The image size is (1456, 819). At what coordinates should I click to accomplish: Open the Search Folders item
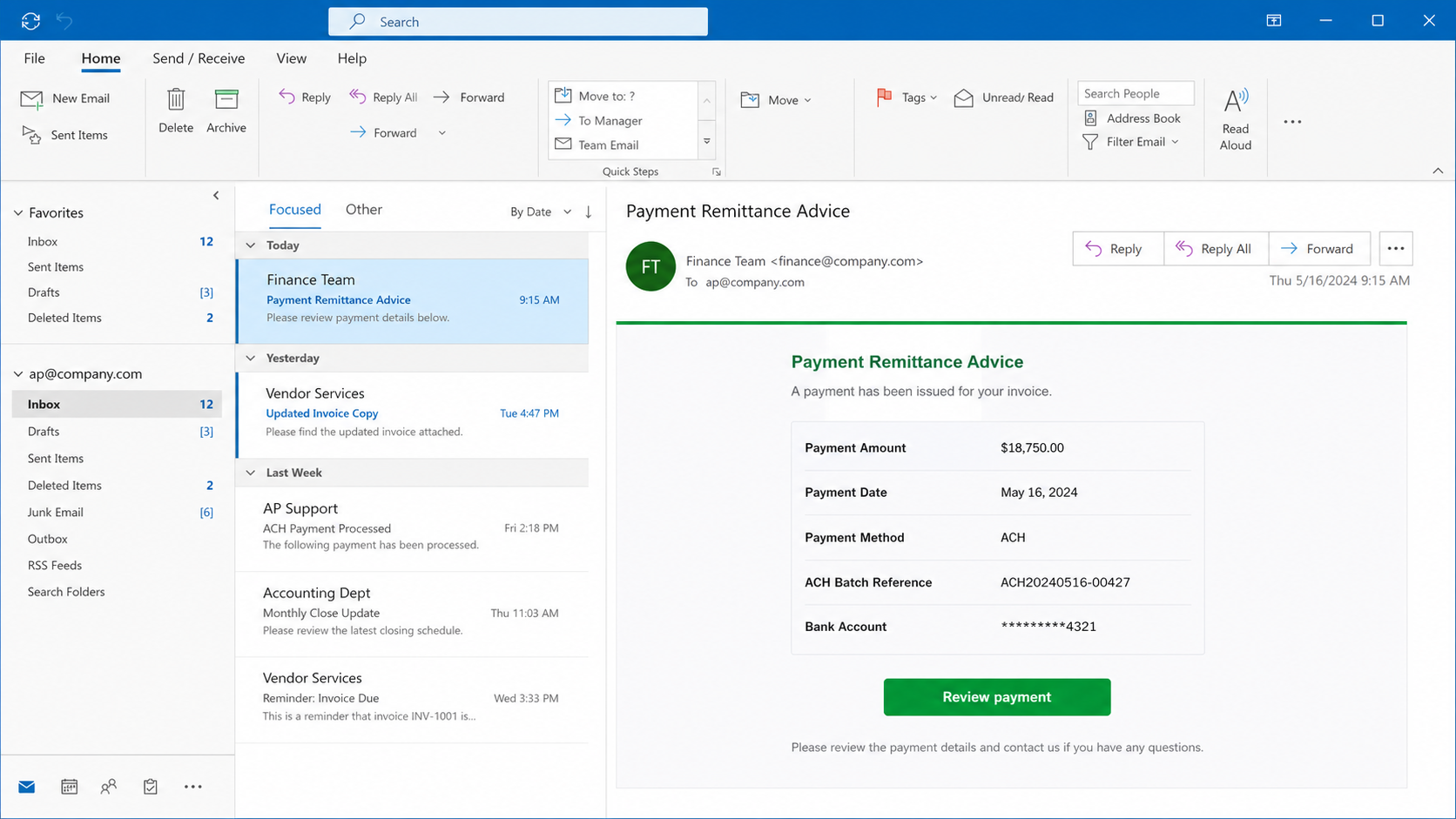(x=117, y=592)
